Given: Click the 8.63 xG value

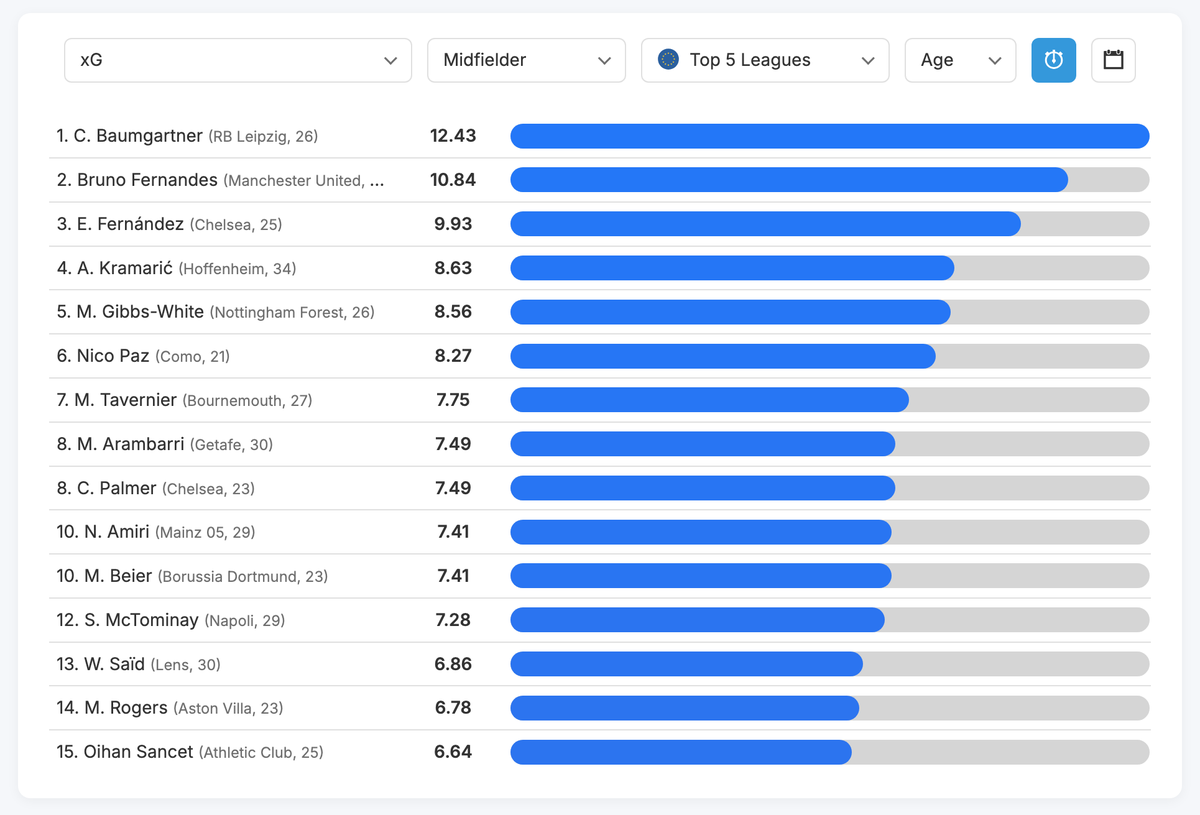Looking at the screenshot, I should point(453,268).
